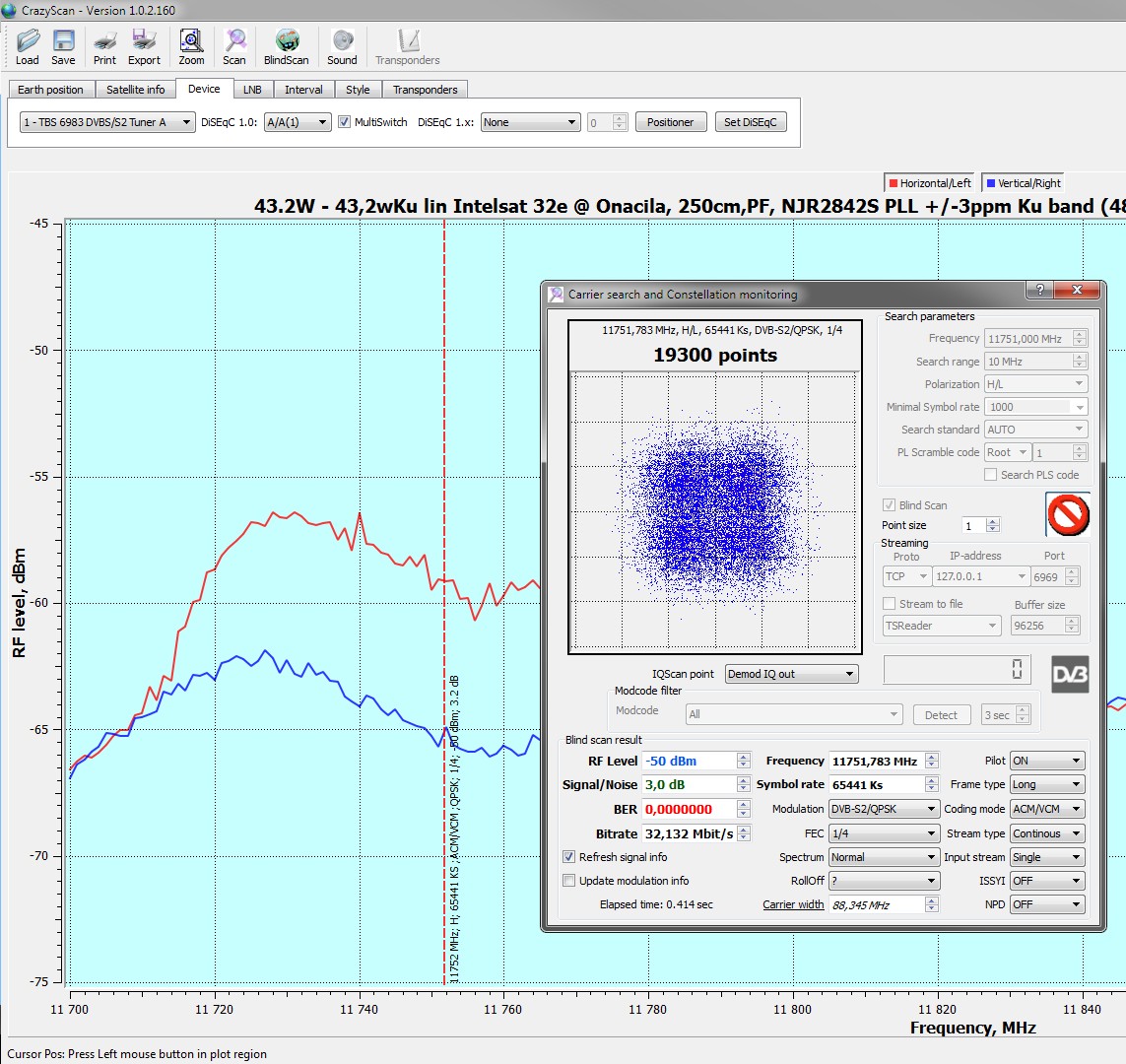
Task: Open the ISSYI OFF dropdown
Action: click(1047, 881)
